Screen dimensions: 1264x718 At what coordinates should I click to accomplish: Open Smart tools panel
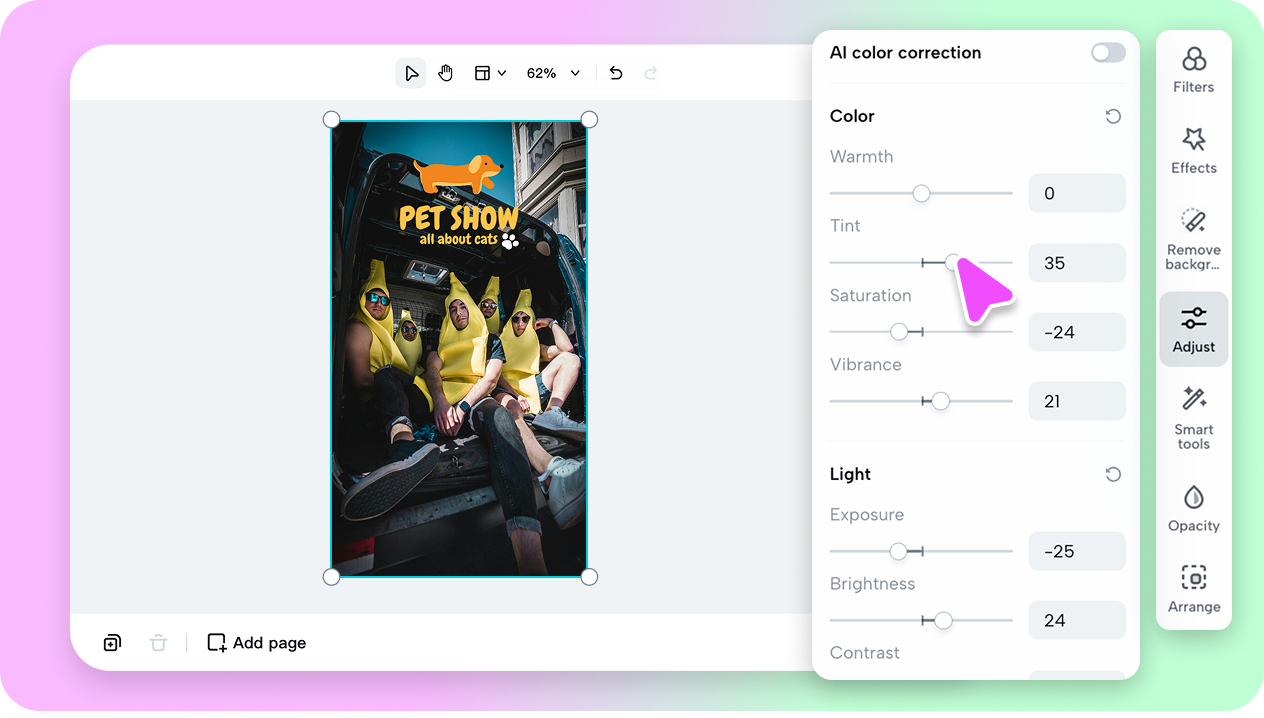(1193, 417)
